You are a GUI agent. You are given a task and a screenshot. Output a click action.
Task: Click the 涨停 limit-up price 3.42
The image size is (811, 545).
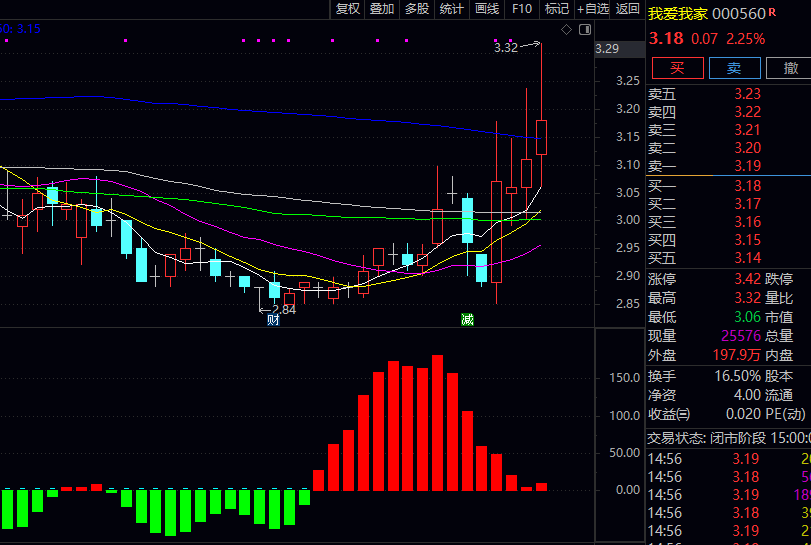point(747,279)
